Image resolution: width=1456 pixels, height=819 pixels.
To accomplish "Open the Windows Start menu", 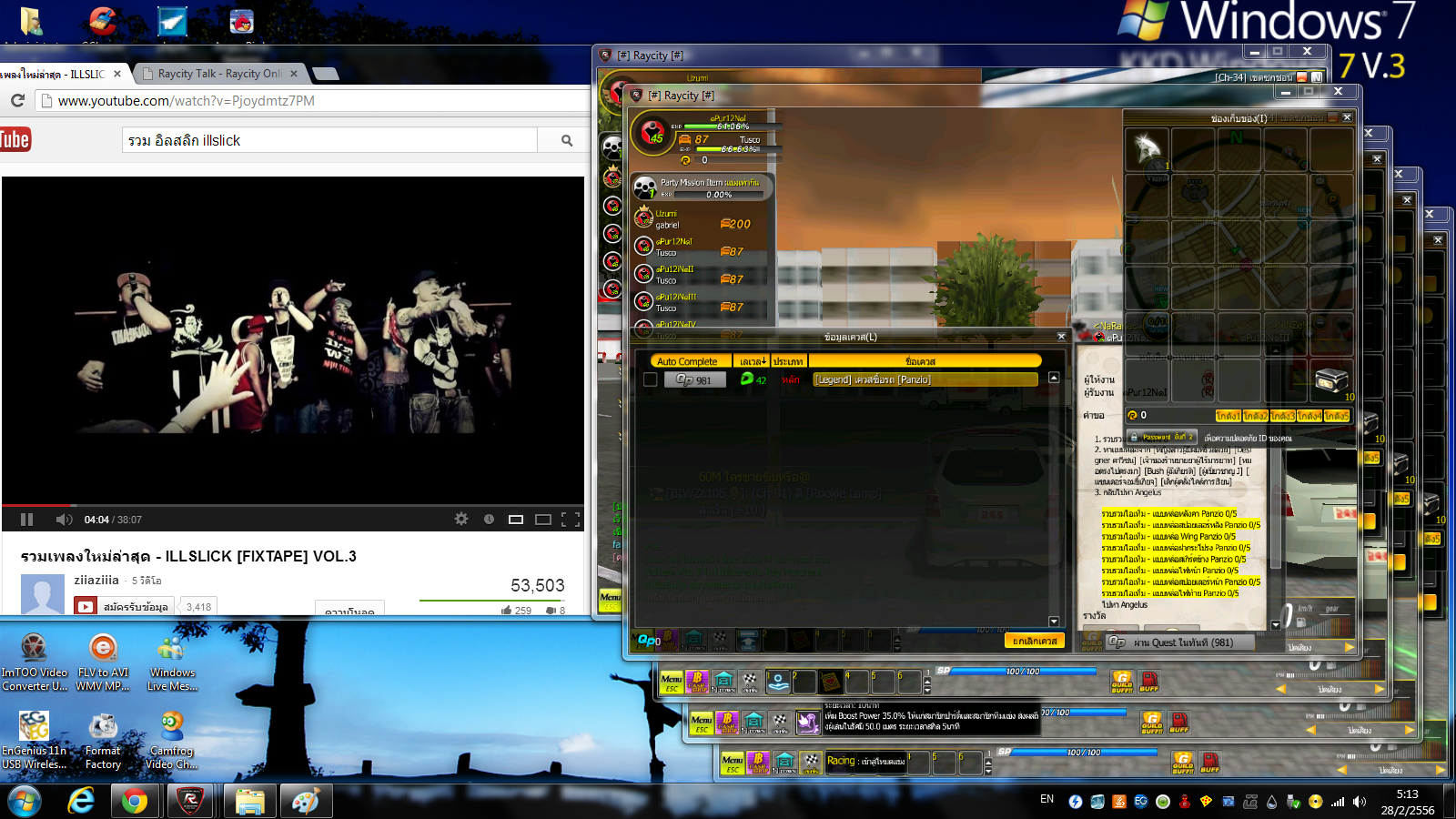I will (x=25, y=802).
